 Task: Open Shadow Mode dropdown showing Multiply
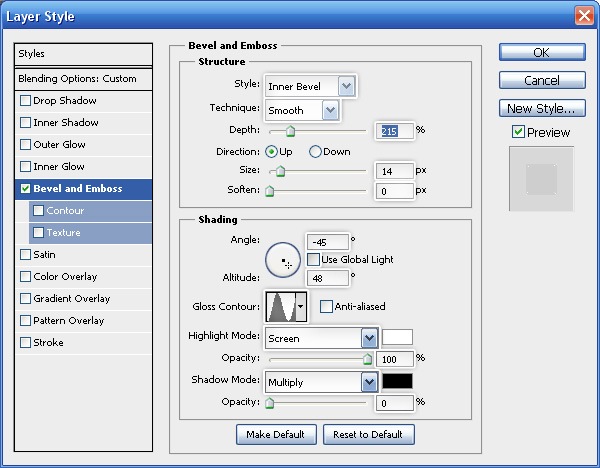368,382
